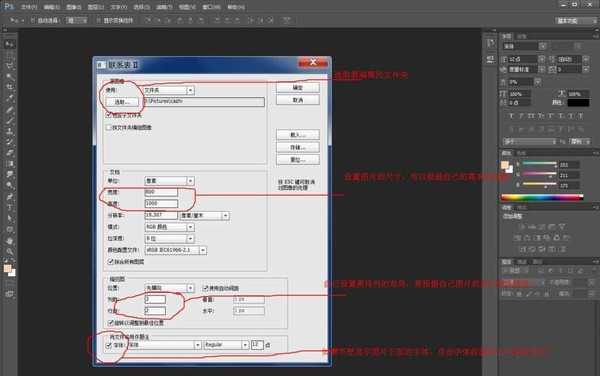Click the 复位... button
This screenshot has width=600, height=376.
298,160
